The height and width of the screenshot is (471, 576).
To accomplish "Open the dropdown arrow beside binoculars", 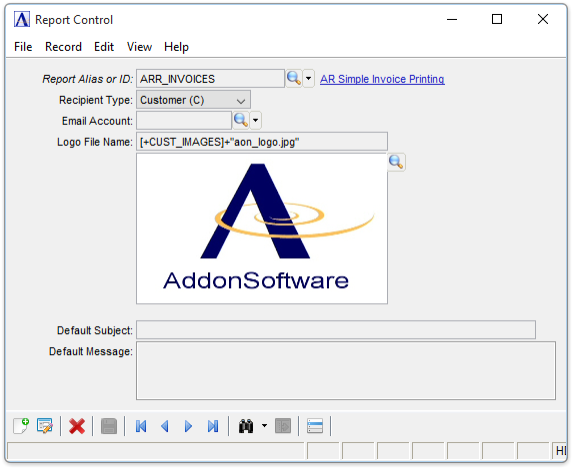I will (x=264, y=426).
